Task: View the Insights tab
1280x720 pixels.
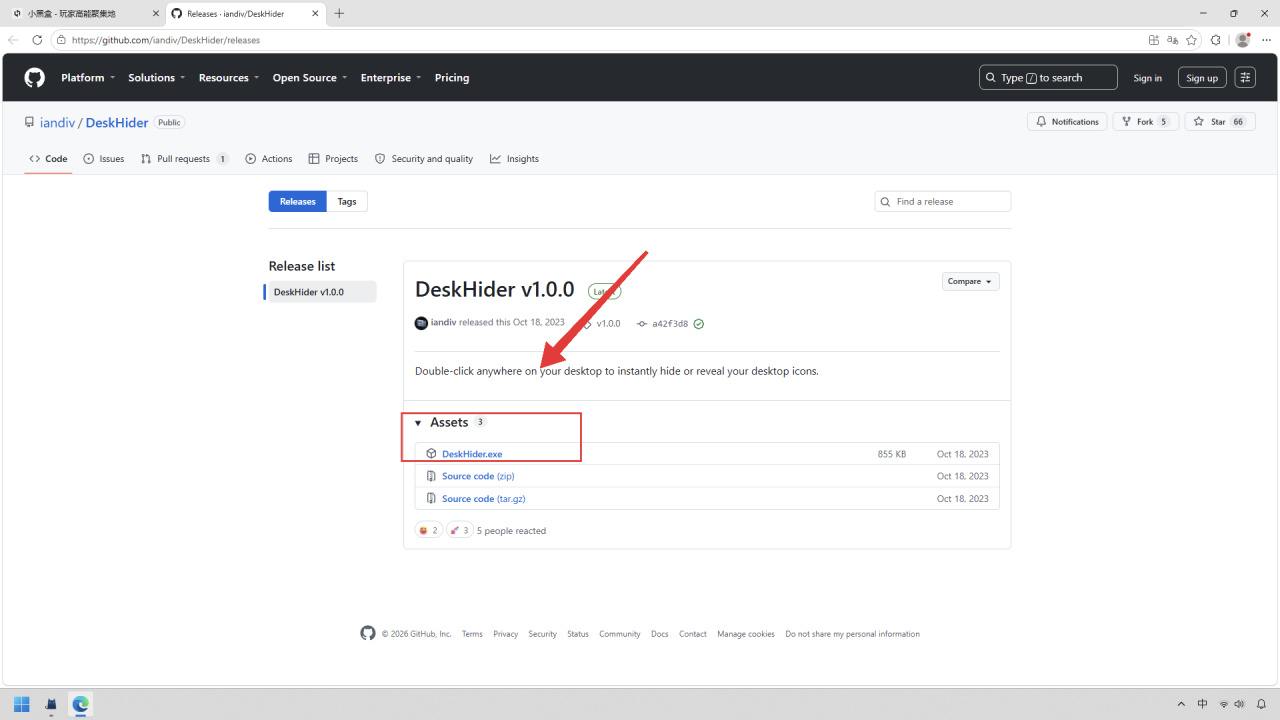Action: (514, 159)
